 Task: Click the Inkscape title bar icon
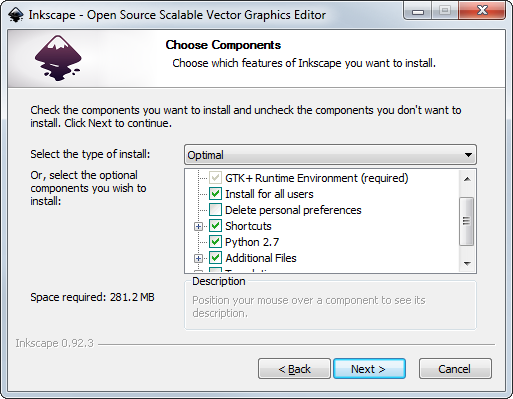coord(16,15)
